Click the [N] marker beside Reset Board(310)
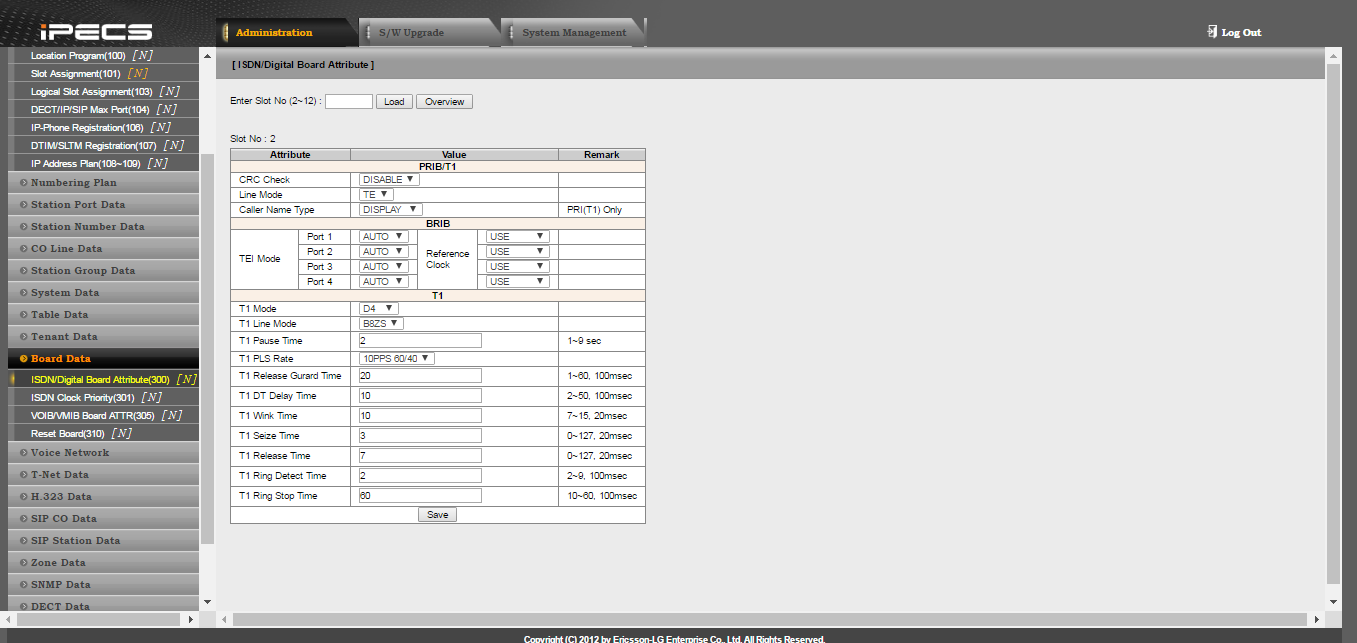 (x=121, y=434)
